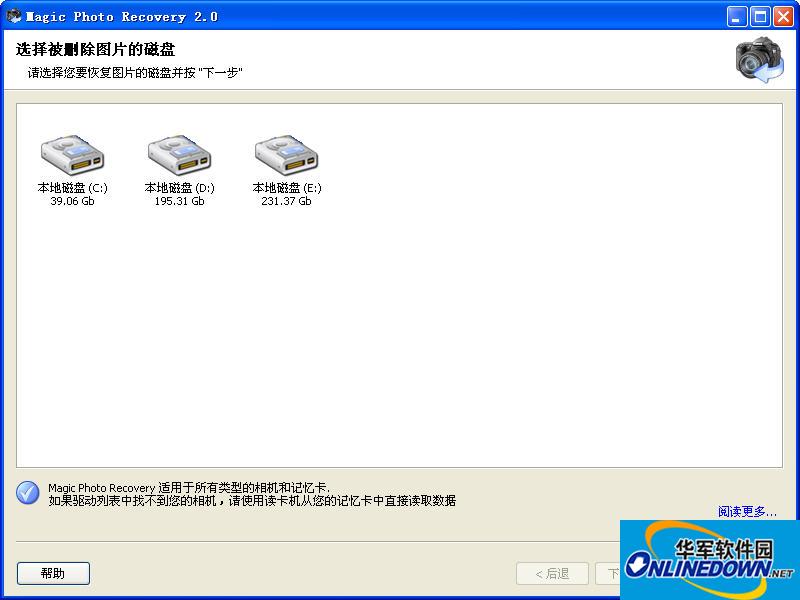Click the camera logo in the header

coord(760,60)
